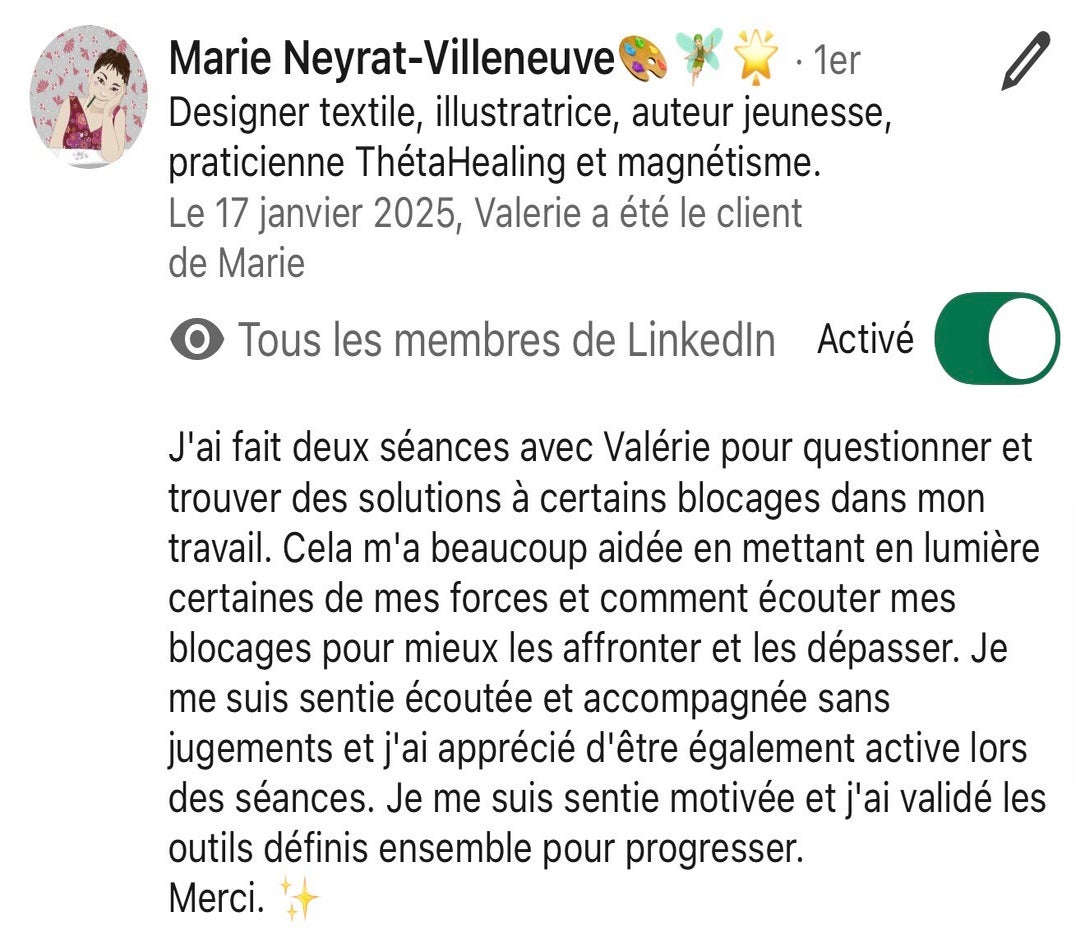Open Marie's profile photo
1085x952 pixels.
point(89,96)
